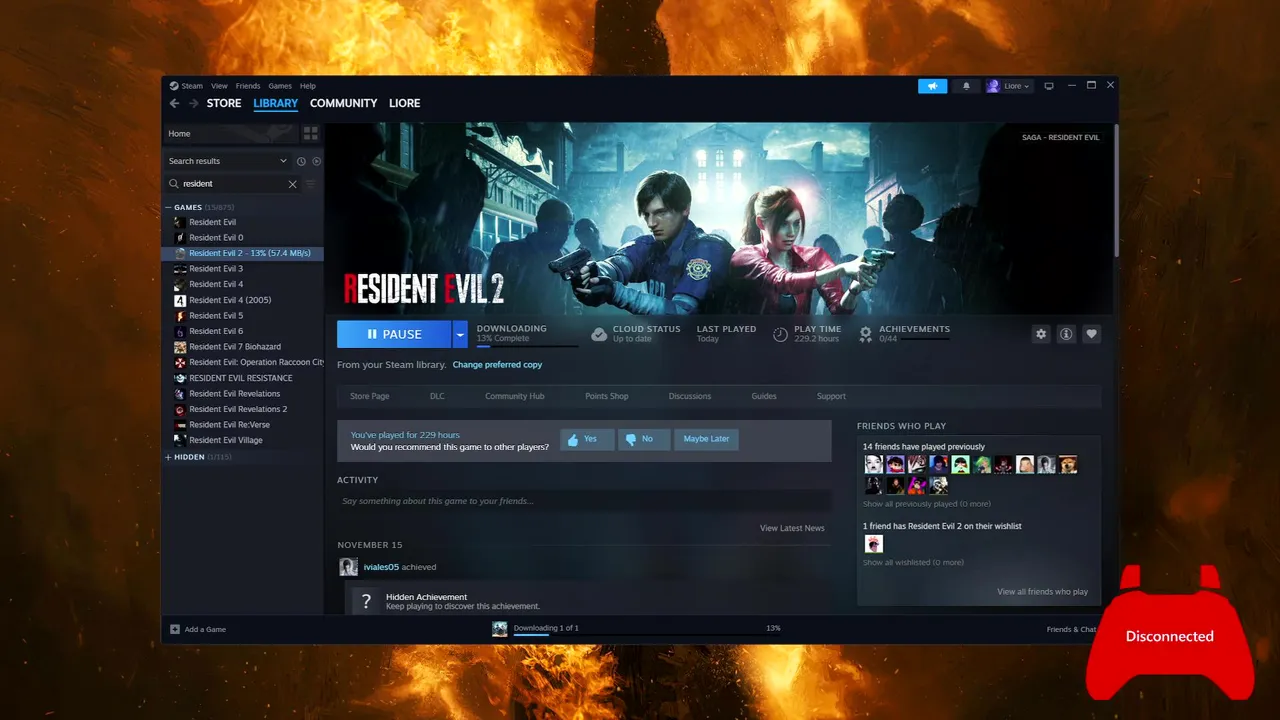Pause the Resident Evil 2 download
This screenshot has height=720, width=1280.
click(x=394, y=334)
